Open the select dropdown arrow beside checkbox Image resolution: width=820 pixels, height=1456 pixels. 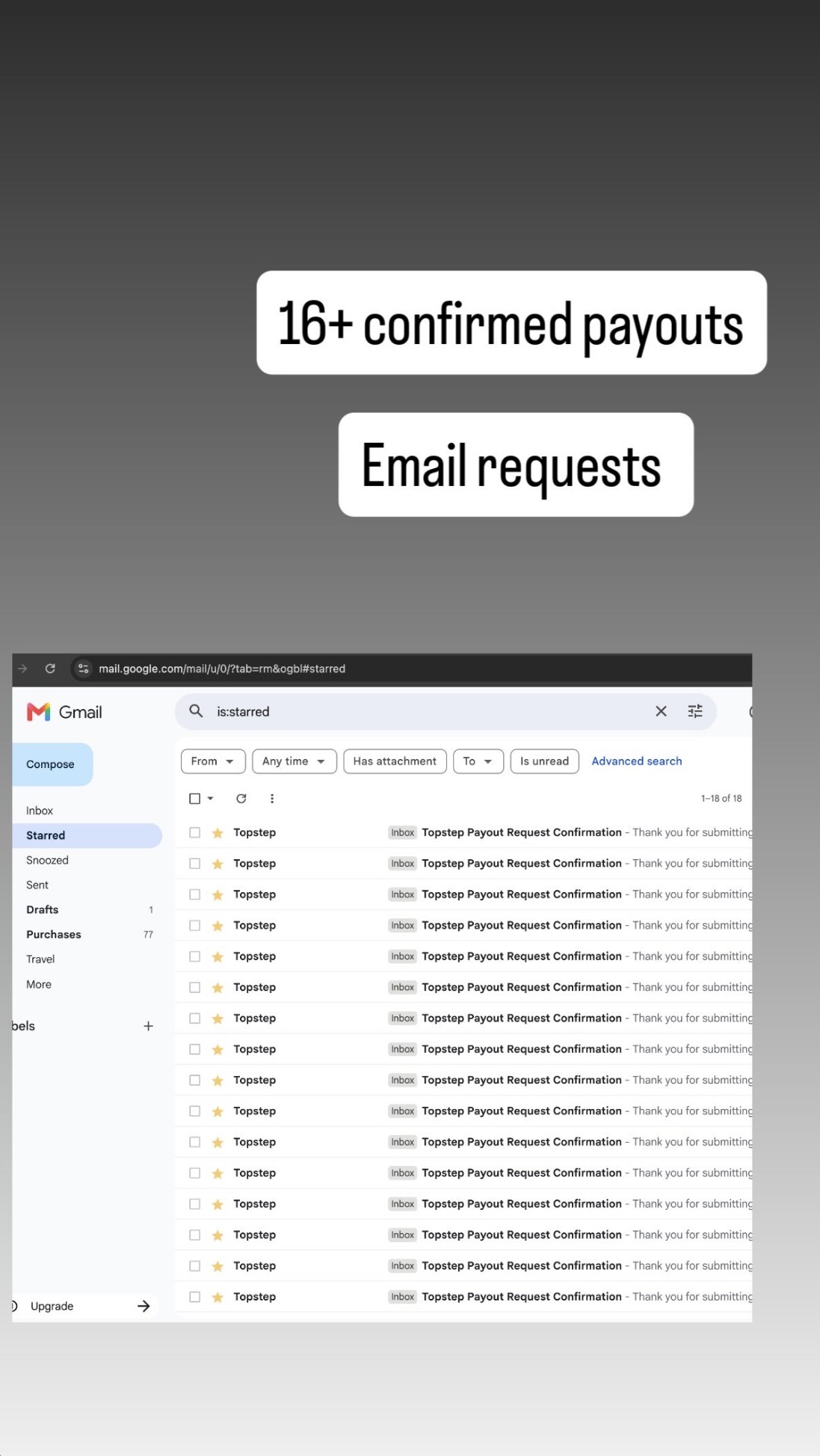[211, 799]
